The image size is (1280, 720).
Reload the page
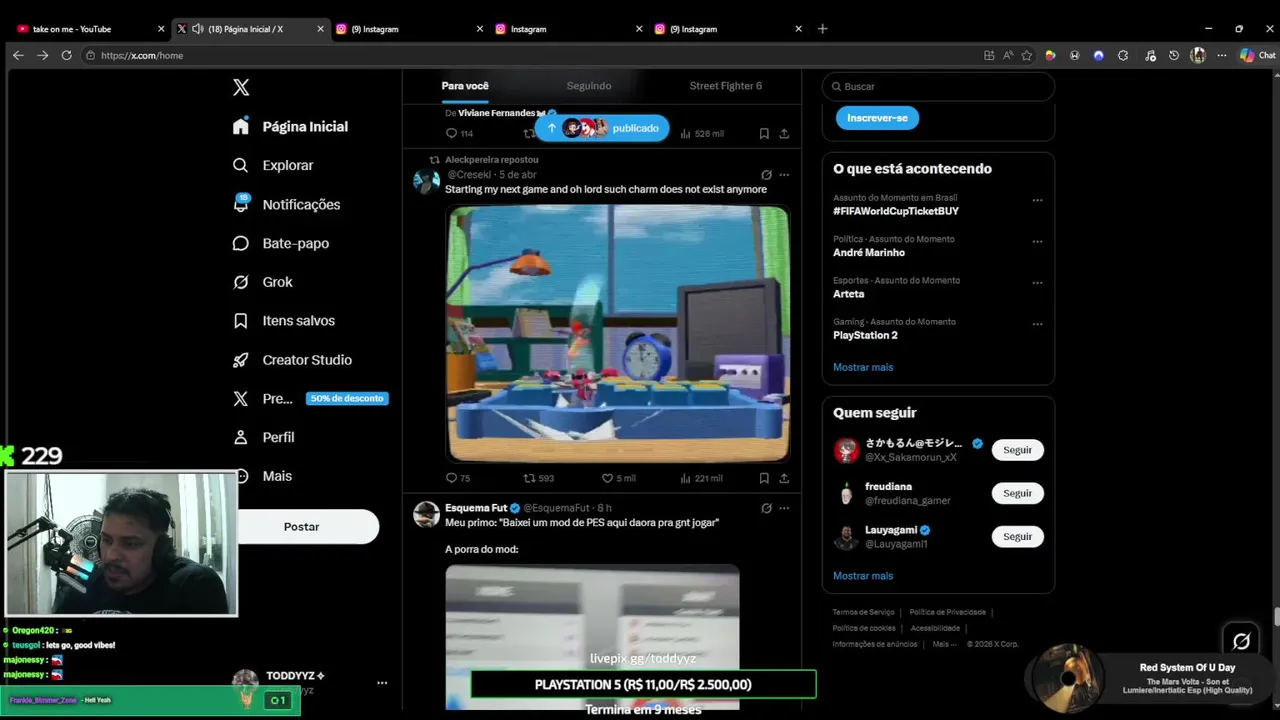(66, 55)
